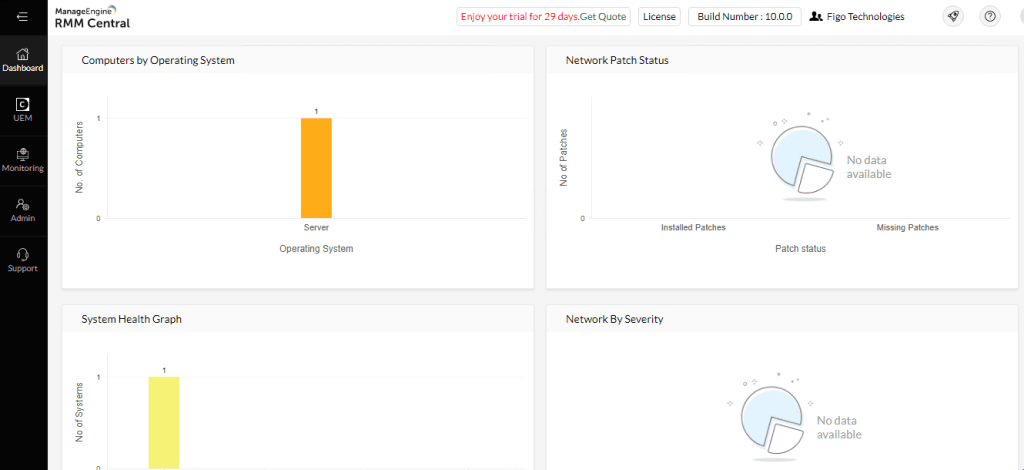Go to the Monitoring section in the sidebar
The image size is (1024, 470).
pyautogui.click(x=23, y=160)
